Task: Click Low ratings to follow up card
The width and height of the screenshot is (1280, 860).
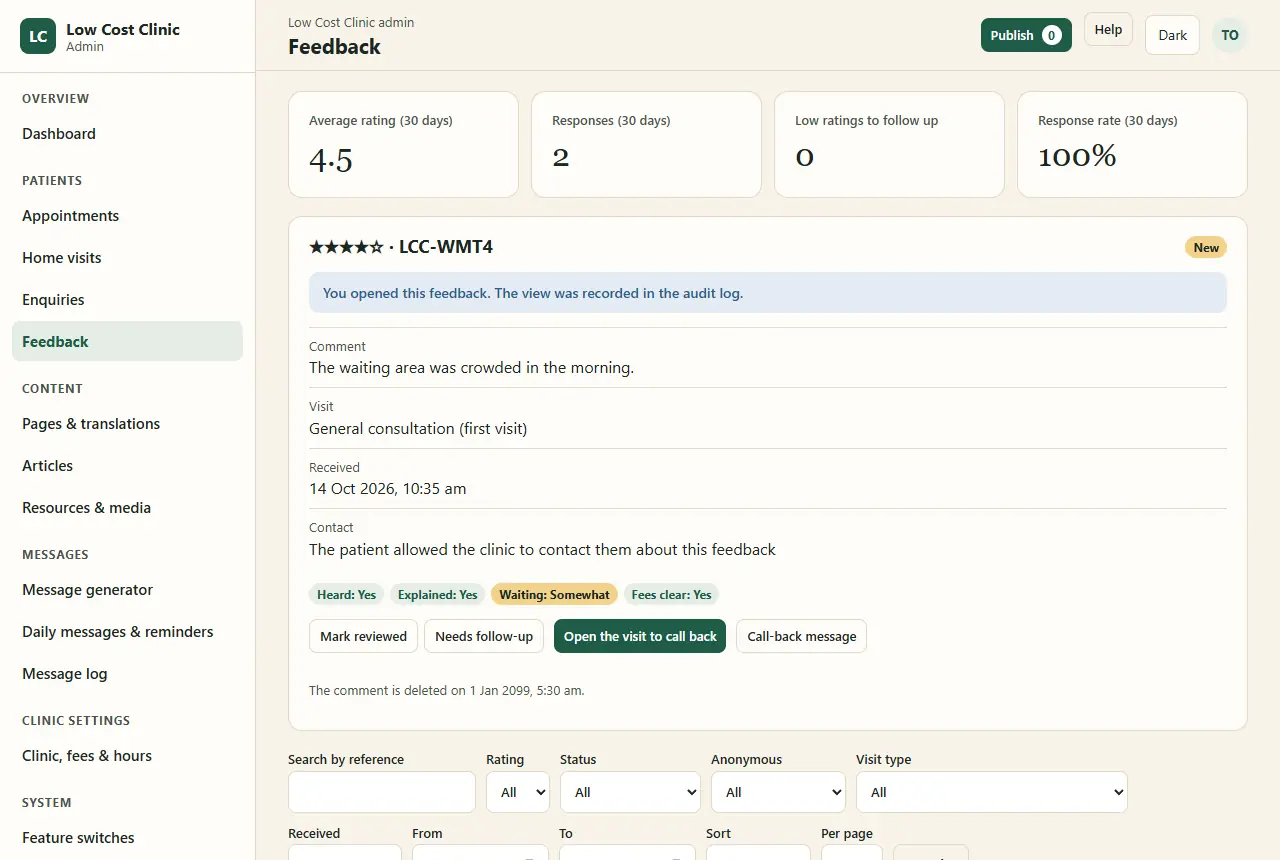Action: [x=889, y=145]
